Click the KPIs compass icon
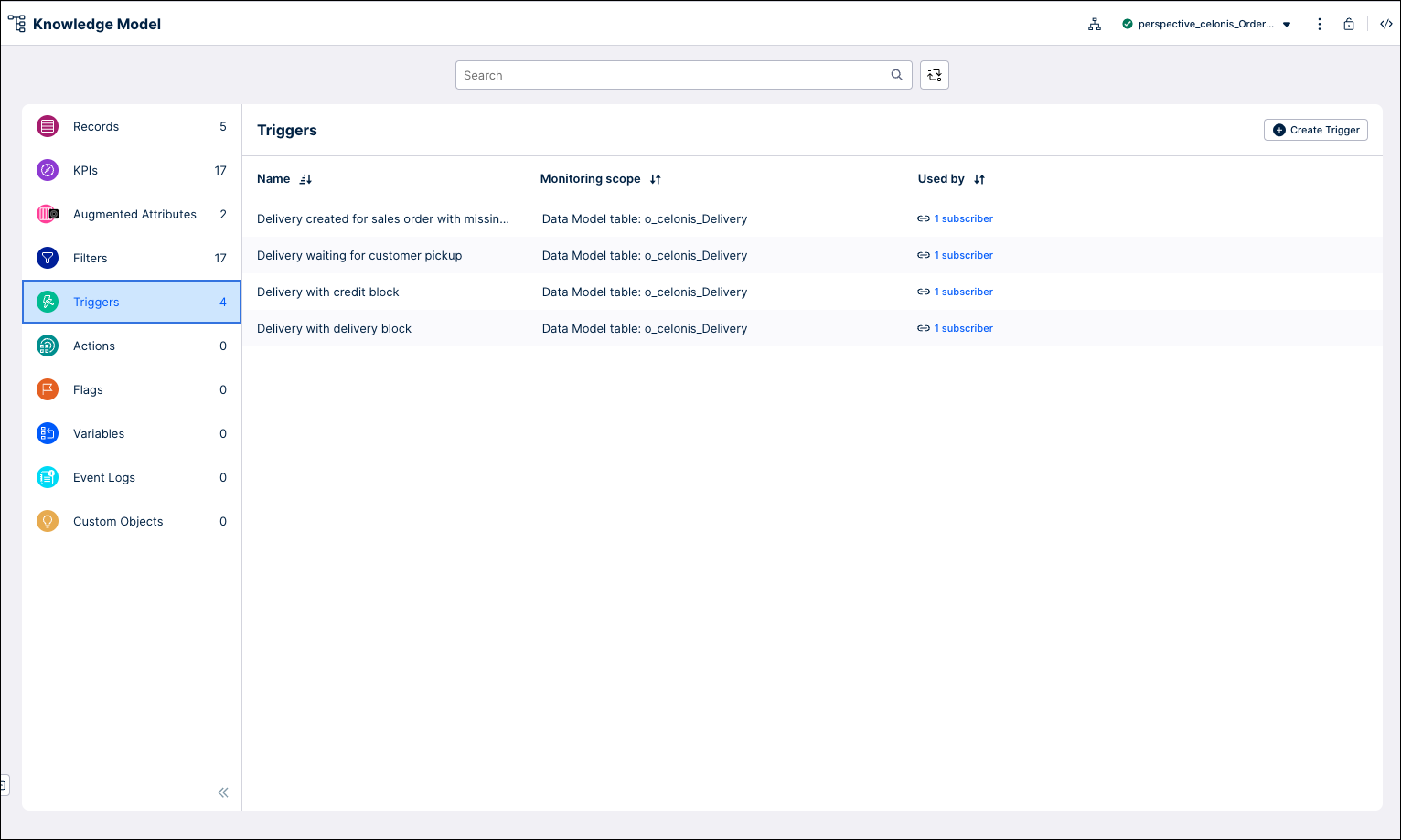1401x840 pixels. [48, 170]
